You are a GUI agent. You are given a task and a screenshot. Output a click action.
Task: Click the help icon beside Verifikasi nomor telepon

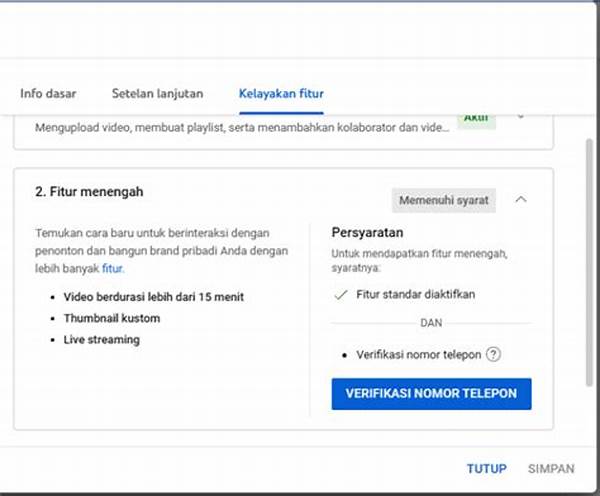tap(493, 355)
